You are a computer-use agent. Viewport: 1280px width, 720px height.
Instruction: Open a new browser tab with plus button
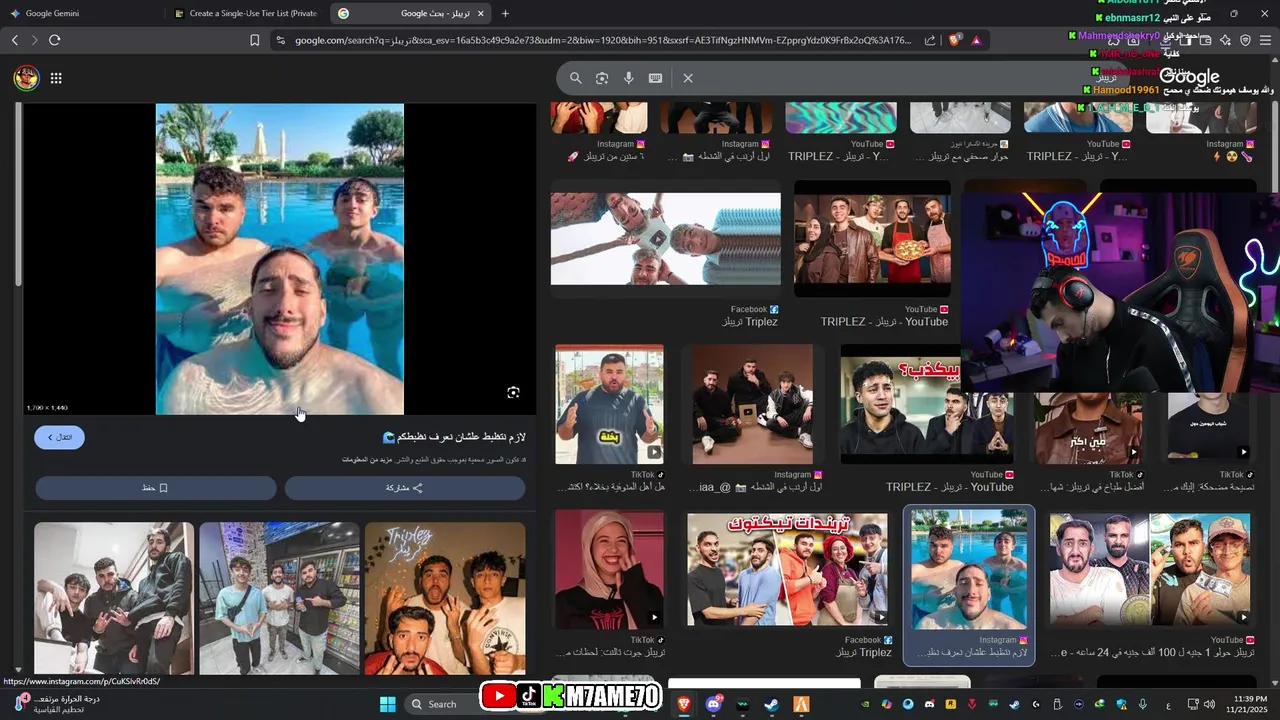click(x=505, y=13)
